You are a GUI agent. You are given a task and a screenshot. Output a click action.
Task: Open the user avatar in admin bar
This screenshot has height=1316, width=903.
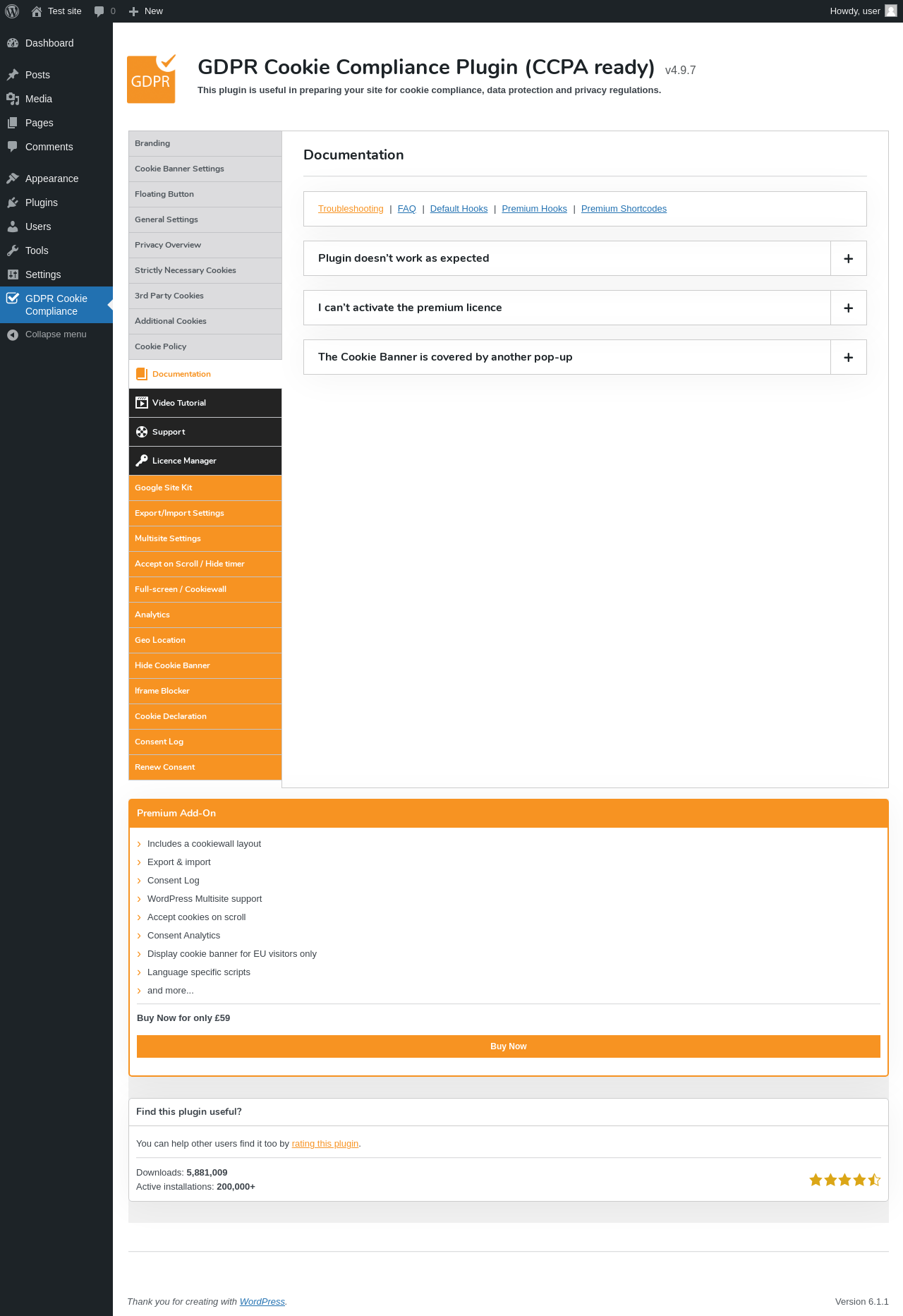tap(891, 11)
